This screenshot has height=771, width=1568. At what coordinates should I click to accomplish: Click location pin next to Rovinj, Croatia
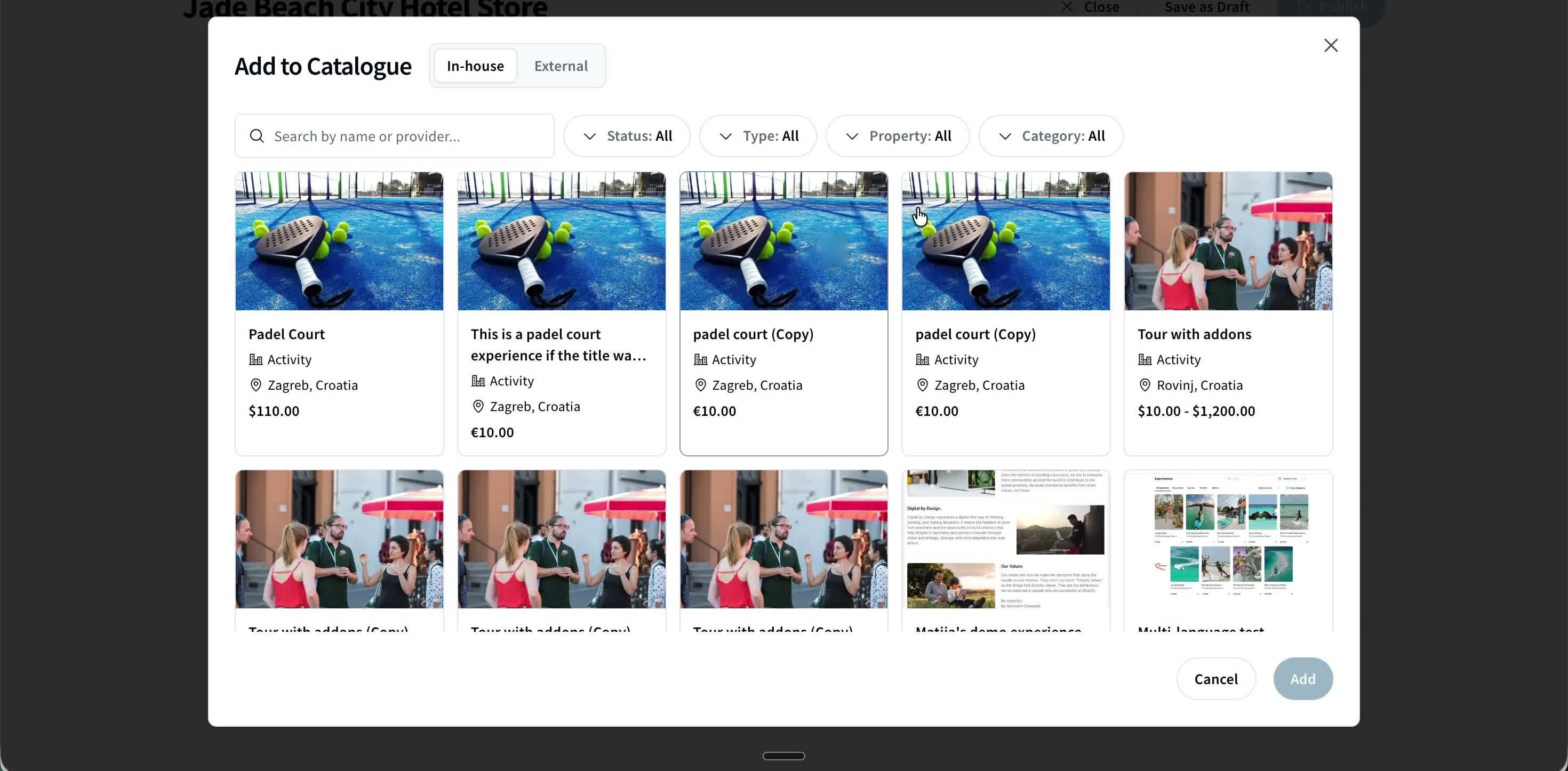pos(1145,385)
